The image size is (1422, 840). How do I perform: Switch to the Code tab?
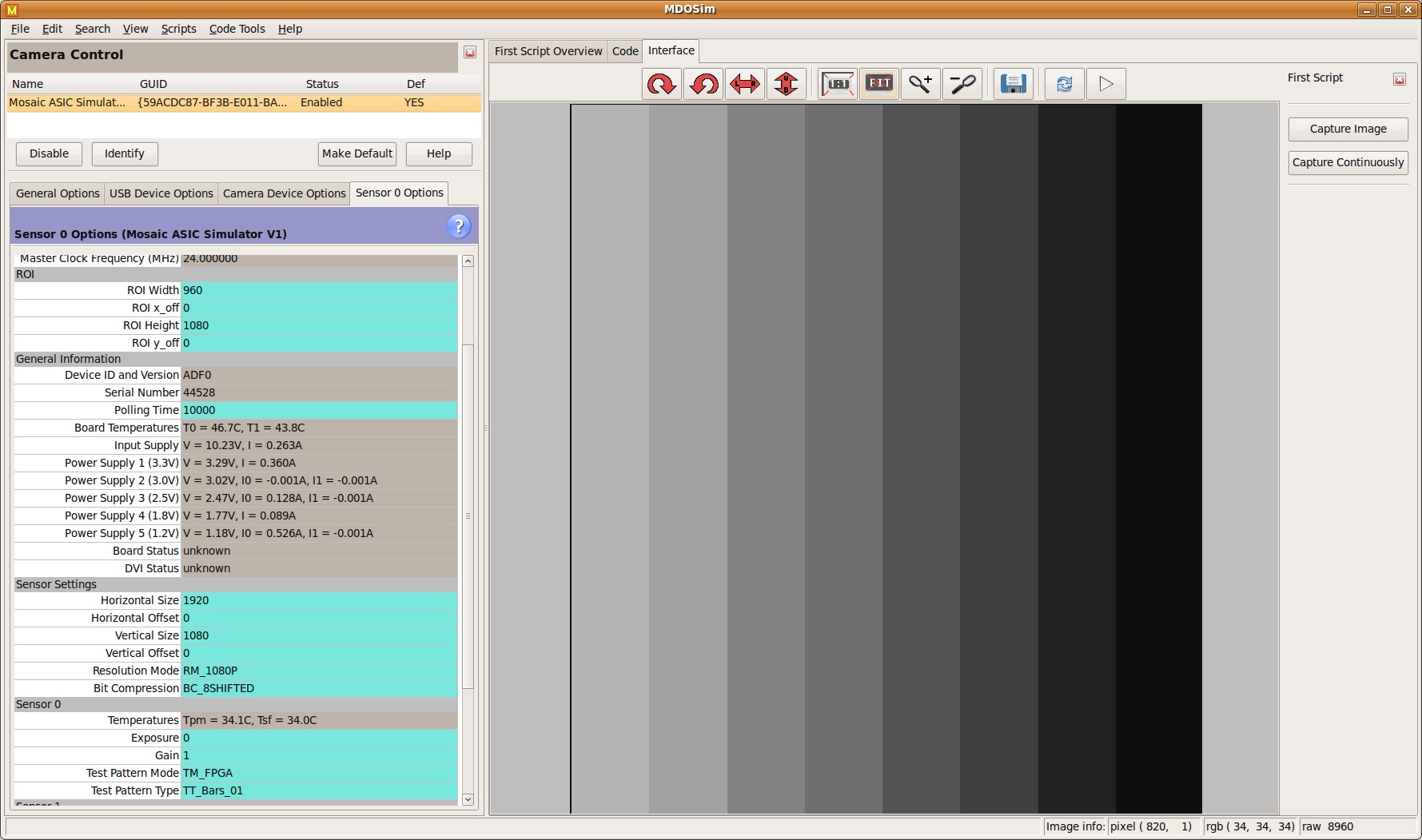click(x=625, y=51)
